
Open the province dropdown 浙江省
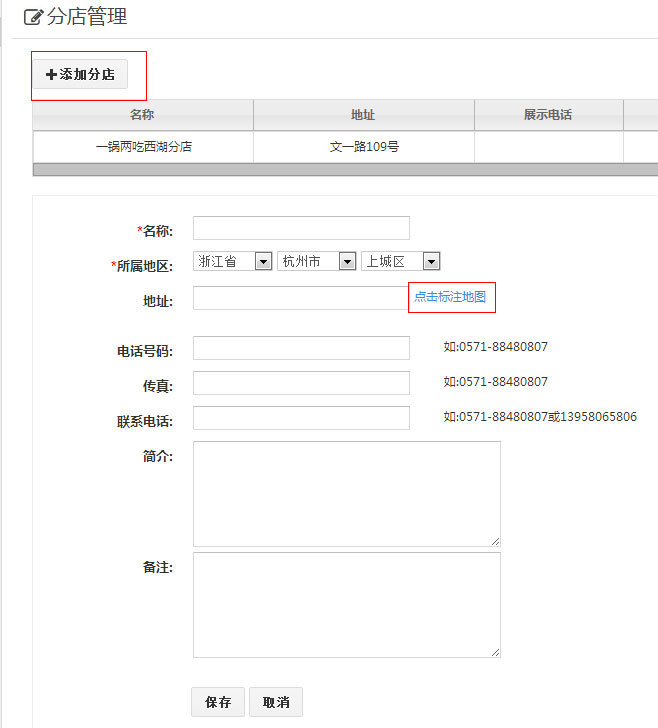(x=233, y=261)
